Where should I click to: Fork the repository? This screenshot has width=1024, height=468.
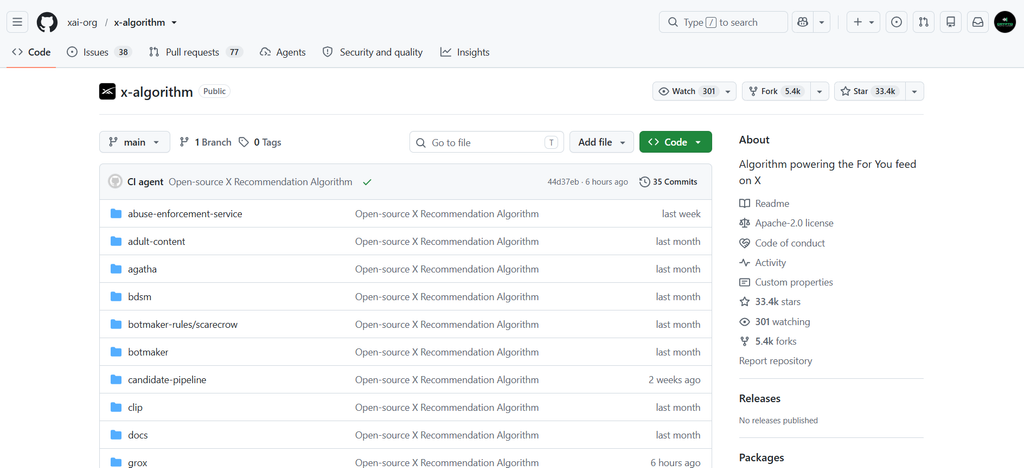(x=777, y=91)
